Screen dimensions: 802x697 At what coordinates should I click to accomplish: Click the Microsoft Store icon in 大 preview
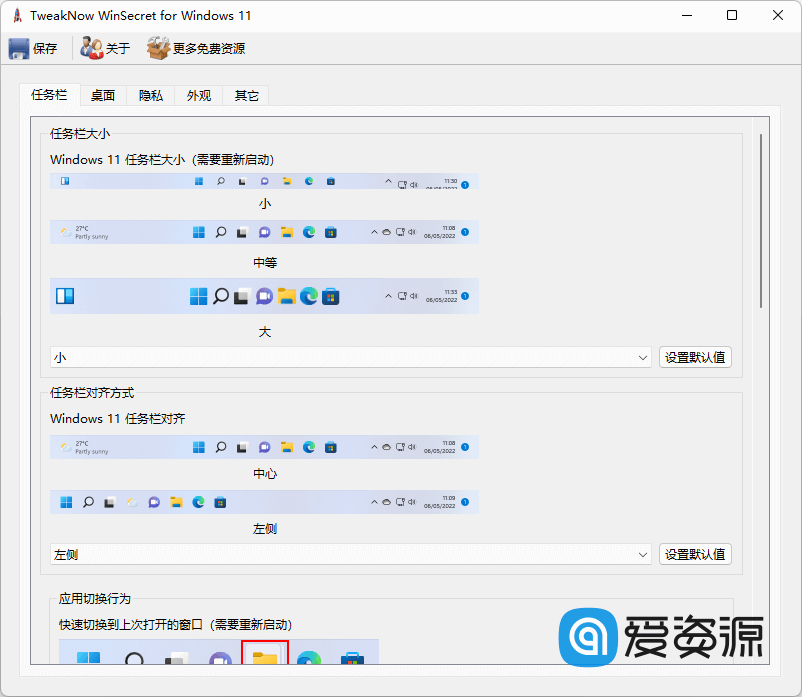point(328,297)
